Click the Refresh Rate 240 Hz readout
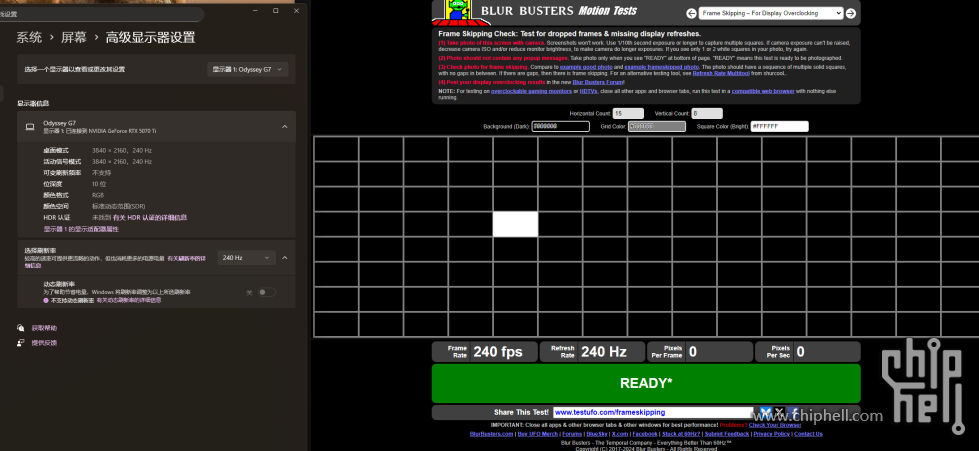This screenshot has height=451, width=979. click(x=604, y=352)
